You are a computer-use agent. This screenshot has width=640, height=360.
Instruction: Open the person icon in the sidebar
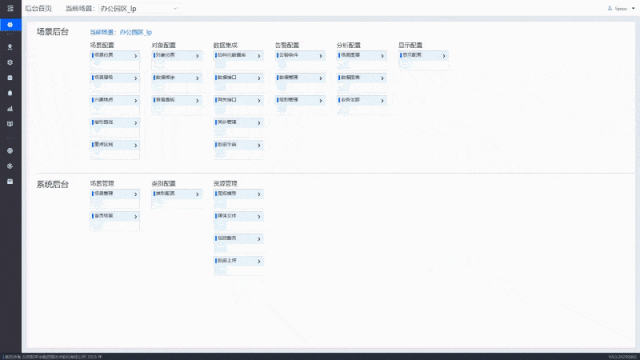[x=10, y=47]
